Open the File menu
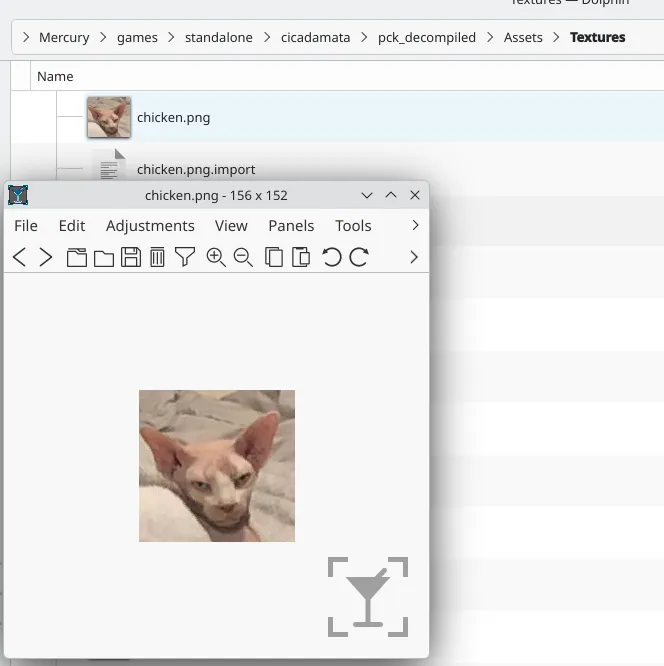Screen dimensions: 664x666 26,226
